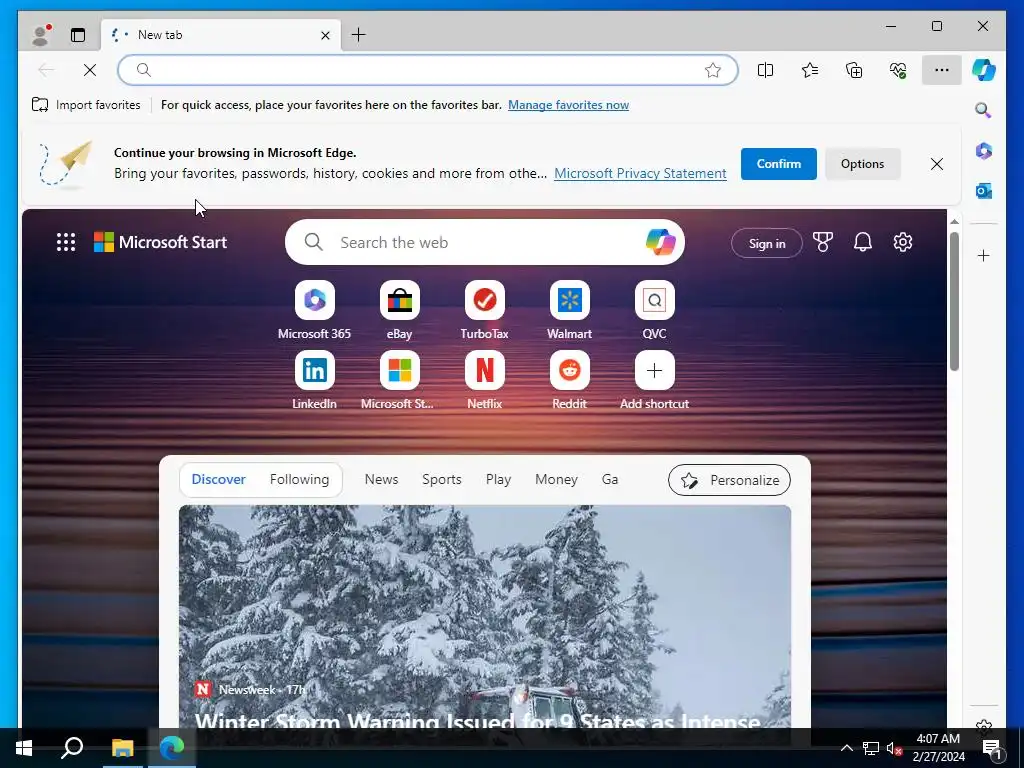1024x768 pixels.
Task: Open QVC shortcut
Action: pos(654,310)
